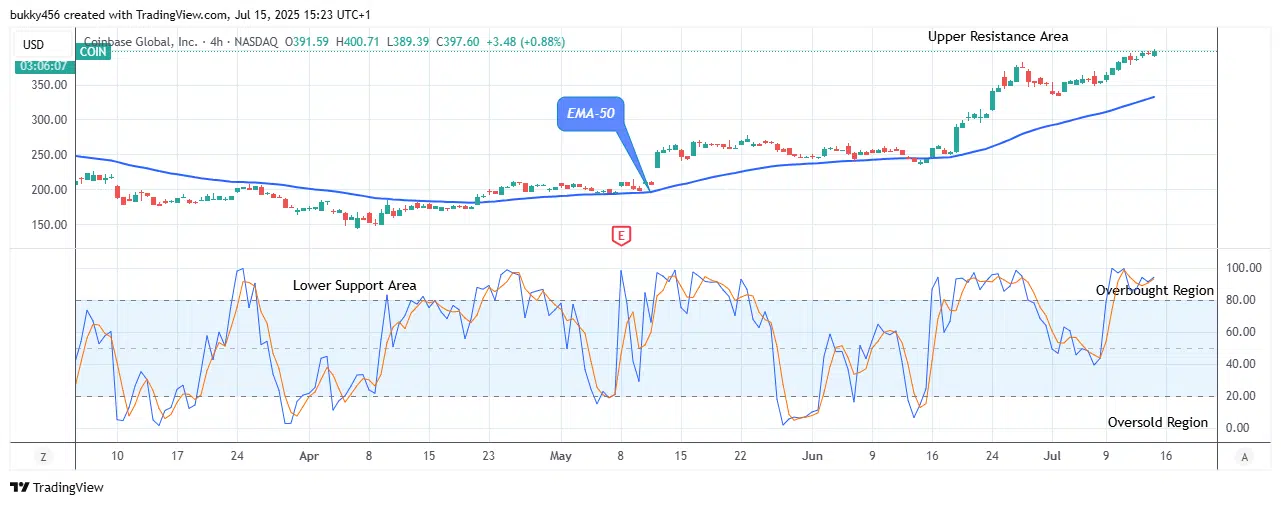Open the USD currency selector
The image size is (1281, 505).
point(34,44)
